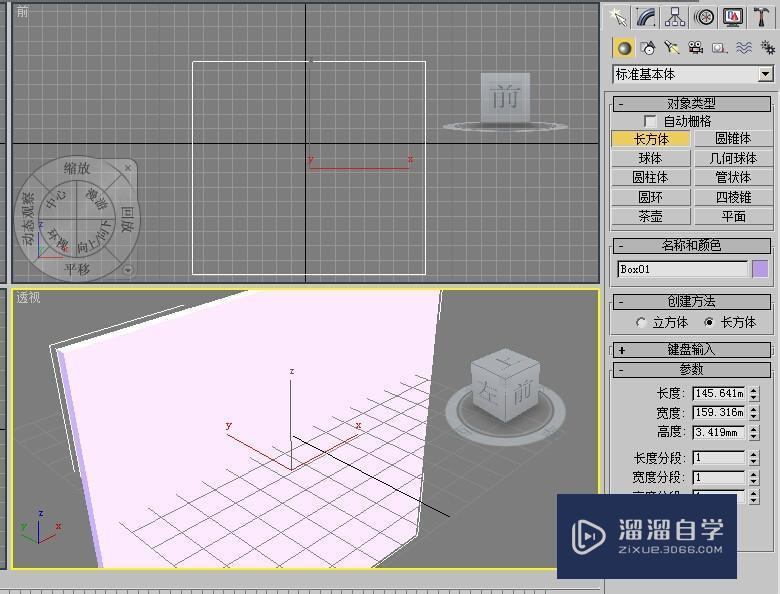Click the 圆环 torus button
This screenshot has height=594, width=780.
pos(651,197)
